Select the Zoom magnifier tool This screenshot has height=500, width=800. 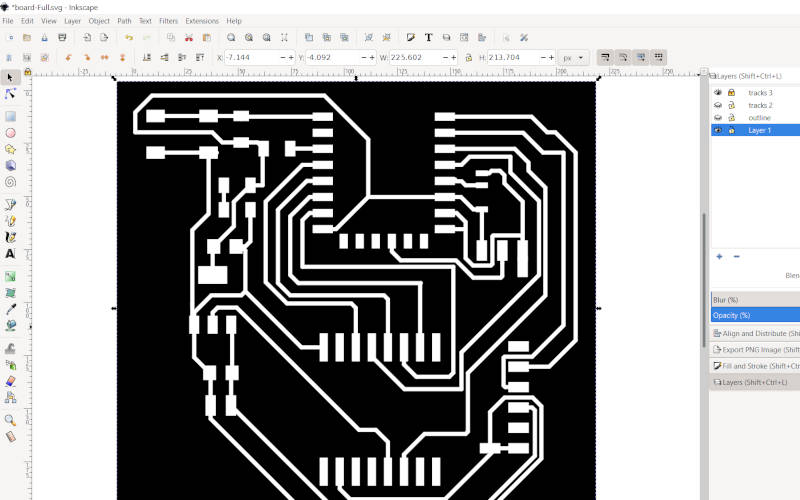(10, 420)
